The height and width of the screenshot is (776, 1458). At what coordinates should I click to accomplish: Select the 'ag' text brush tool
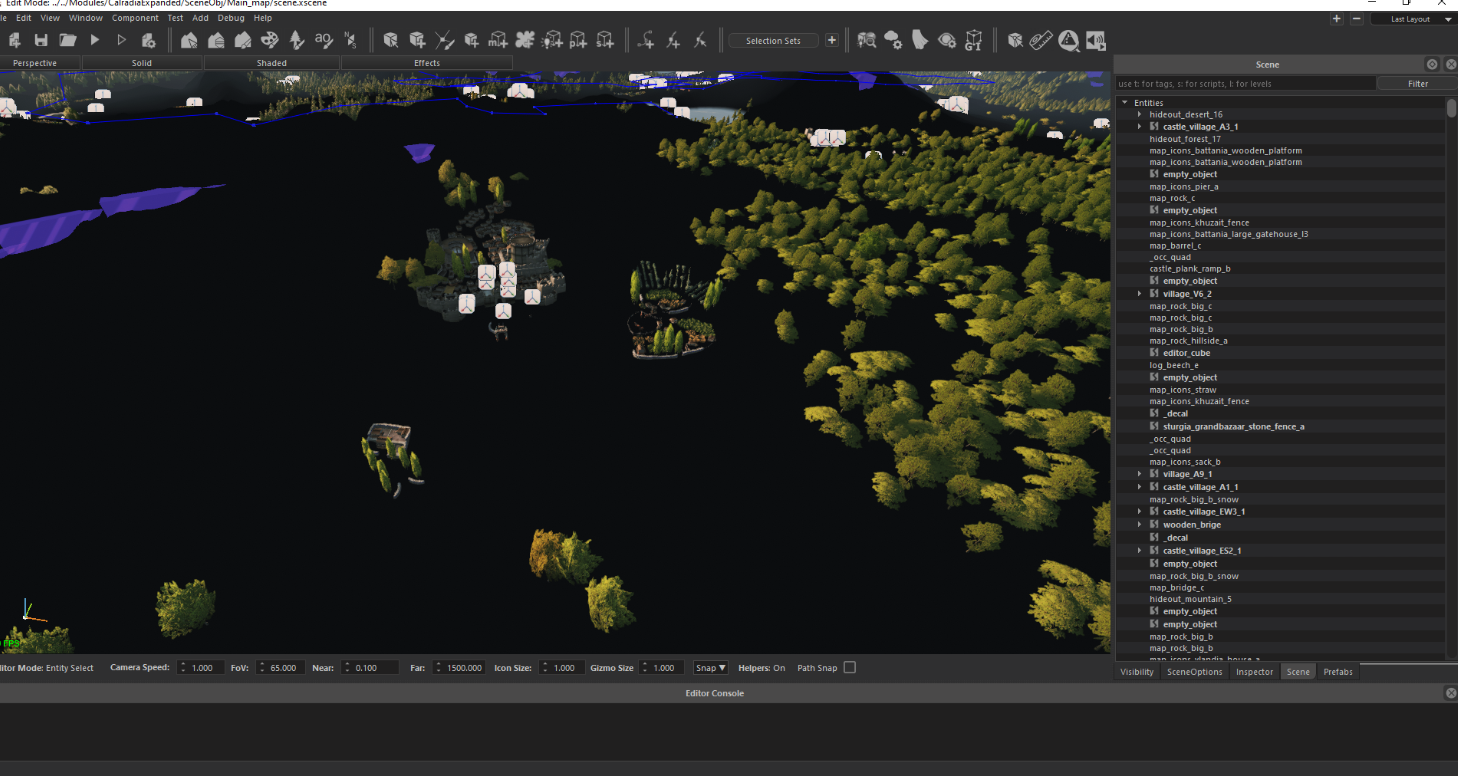tap(323, 40)
